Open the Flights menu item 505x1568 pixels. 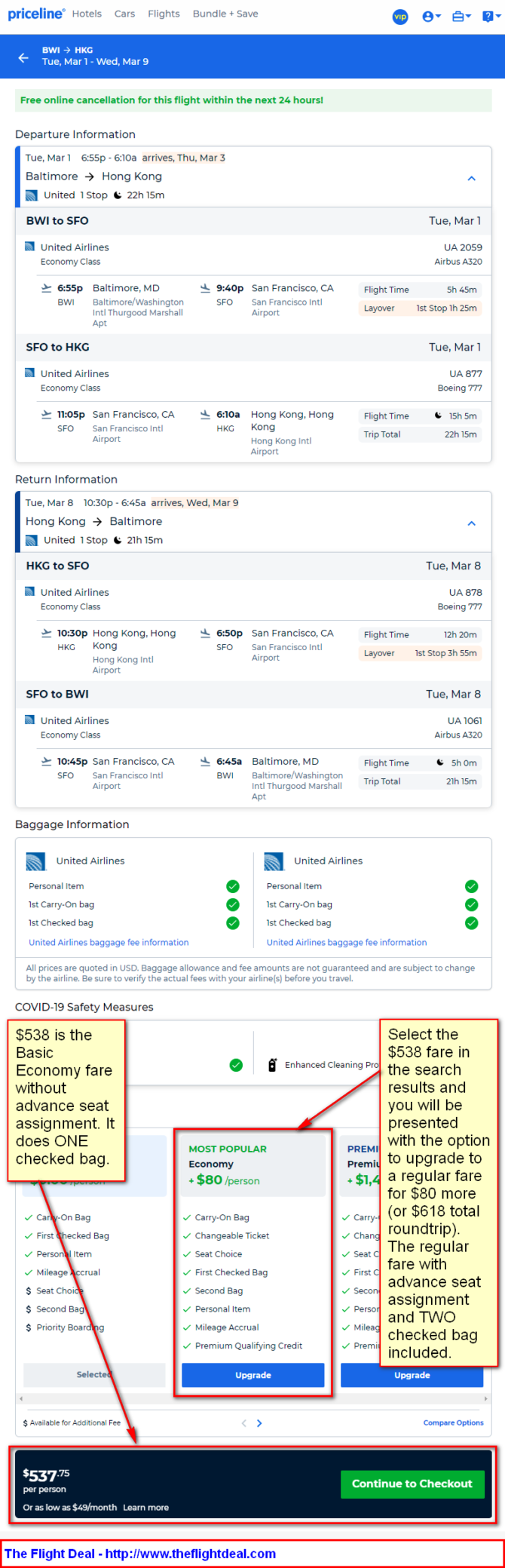(x=164, y=14)
